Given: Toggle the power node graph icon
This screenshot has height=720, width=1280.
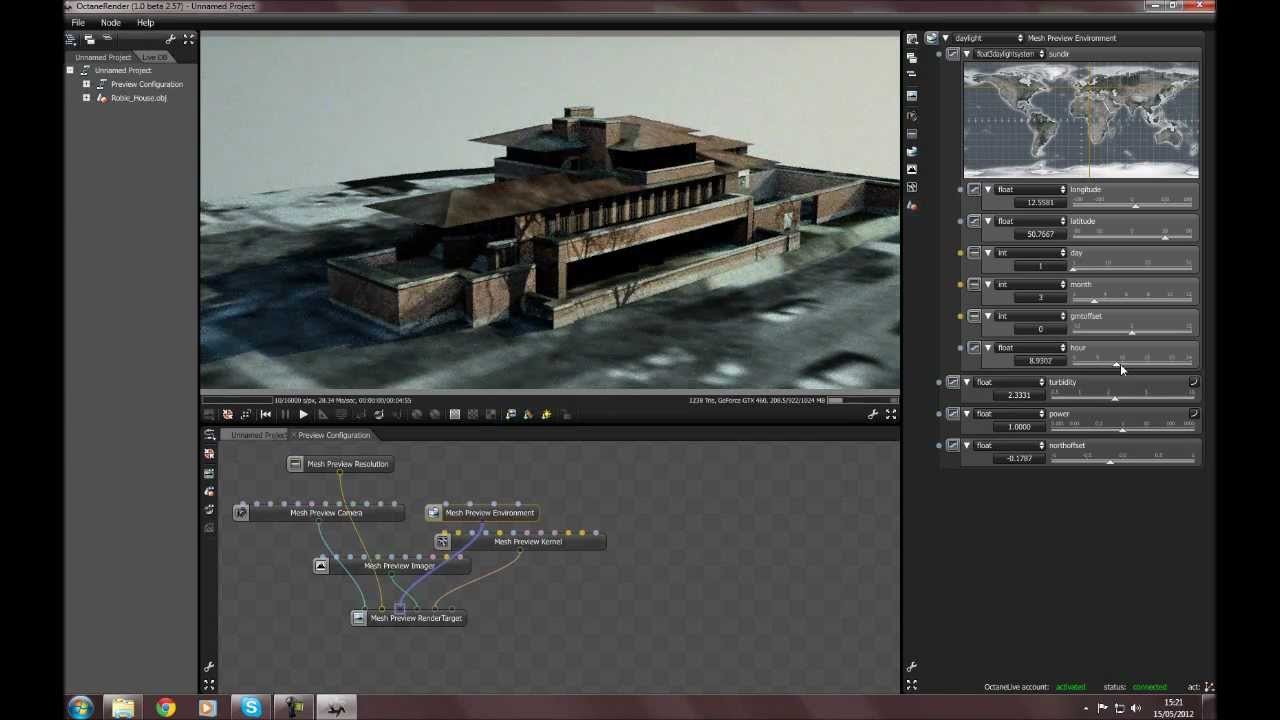Looking at the screenshot, I should 953,414.
